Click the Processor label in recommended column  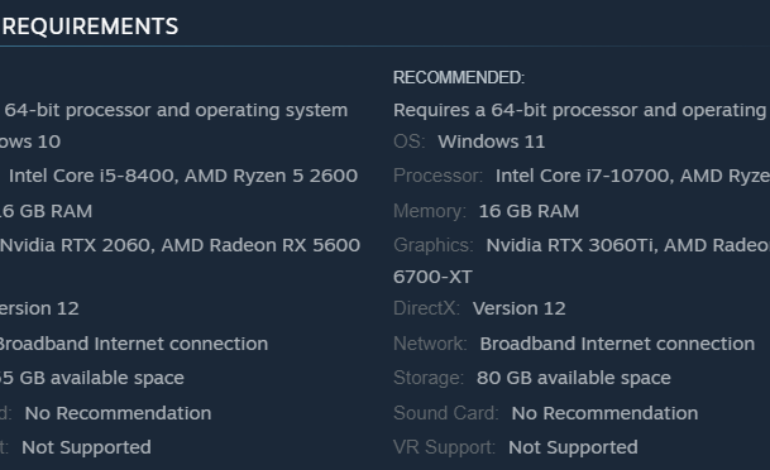pos(439,176)
